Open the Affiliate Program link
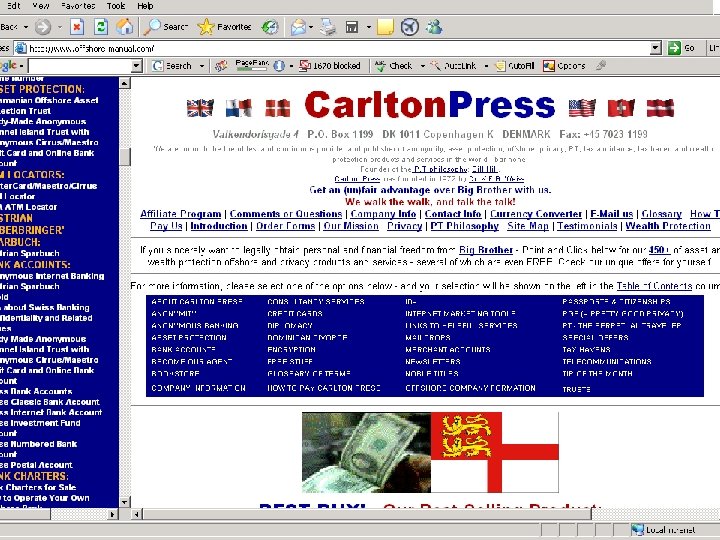 [x=180, y=214]
